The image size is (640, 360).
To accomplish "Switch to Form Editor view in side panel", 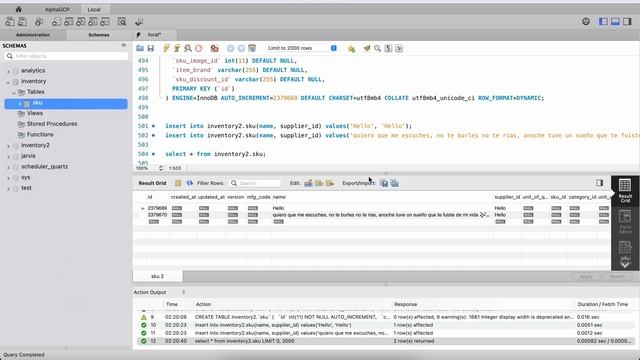I will click(625, 221).
